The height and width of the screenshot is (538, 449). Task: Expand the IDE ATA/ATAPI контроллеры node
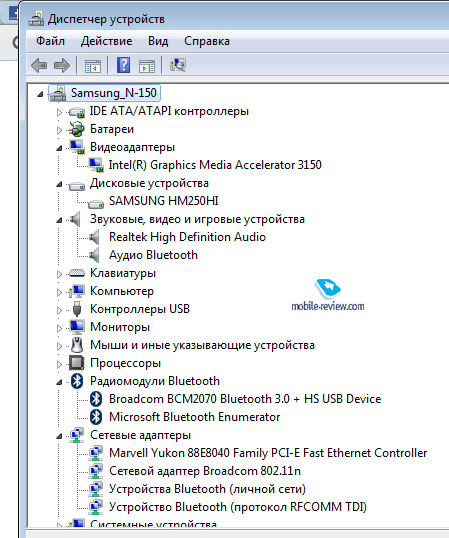click(x=59, y=112)
